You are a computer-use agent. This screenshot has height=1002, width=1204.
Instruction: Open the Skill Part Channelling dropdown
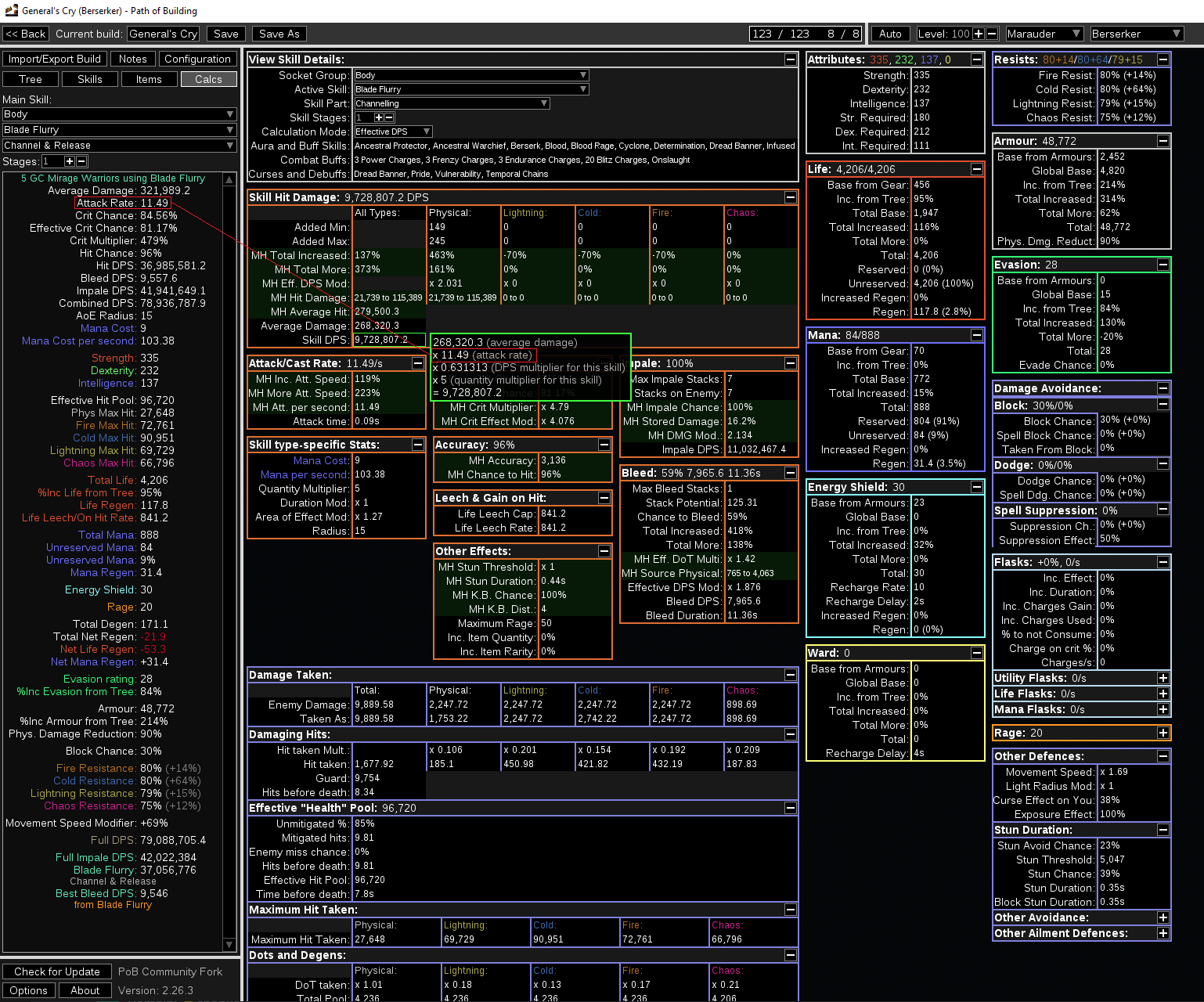(452, 103)
